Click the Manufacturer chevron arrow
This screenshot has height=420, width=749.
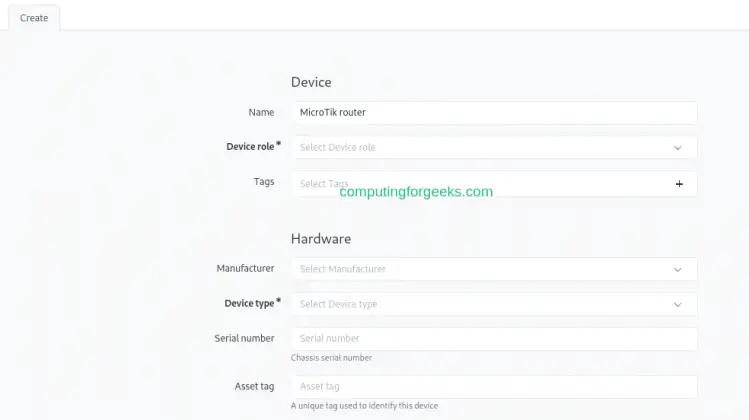[x=677, y=270]
